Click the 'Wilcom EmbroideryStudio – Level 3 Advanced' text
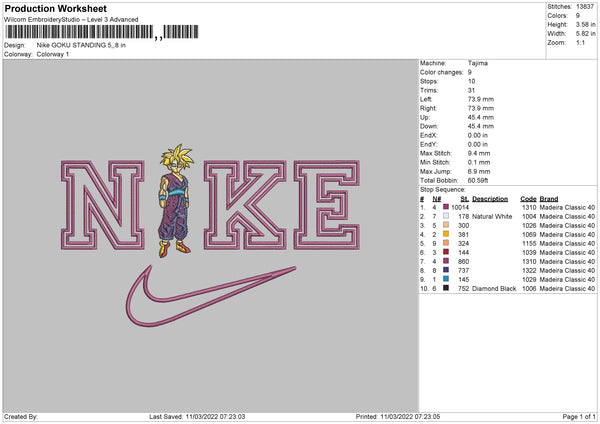This screenshot has width=600, height=424. pyautogui.click(x=71, y=20)
